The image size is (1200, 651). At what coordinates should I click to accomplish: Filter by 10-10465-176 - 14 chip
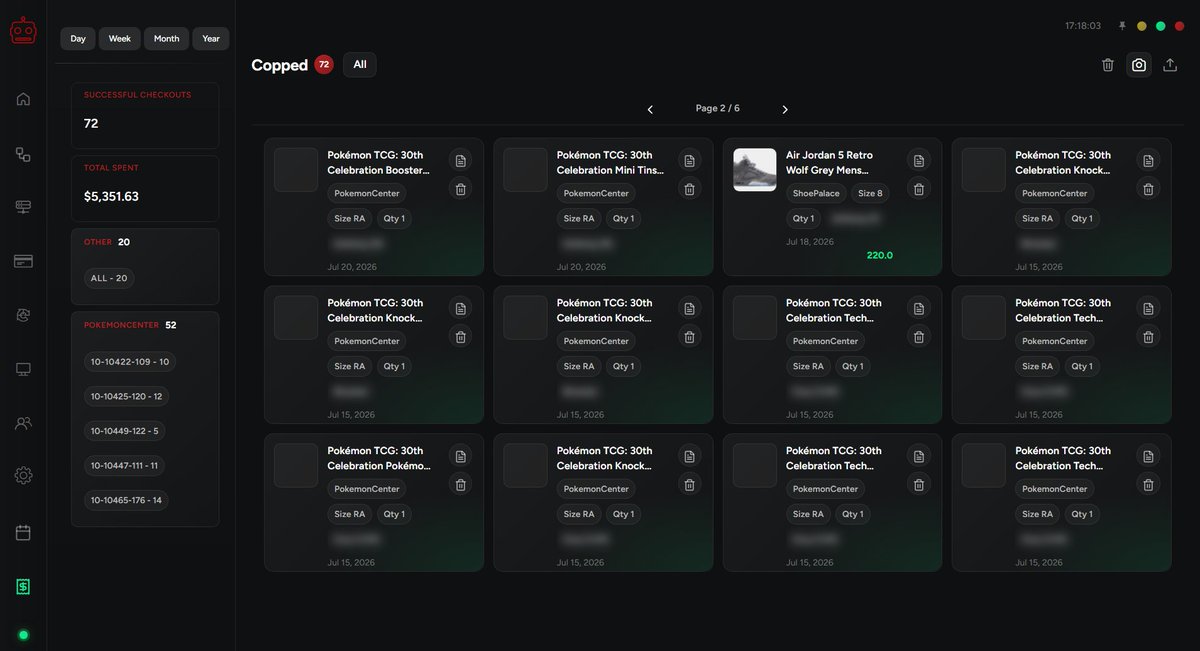pos(126,500)
